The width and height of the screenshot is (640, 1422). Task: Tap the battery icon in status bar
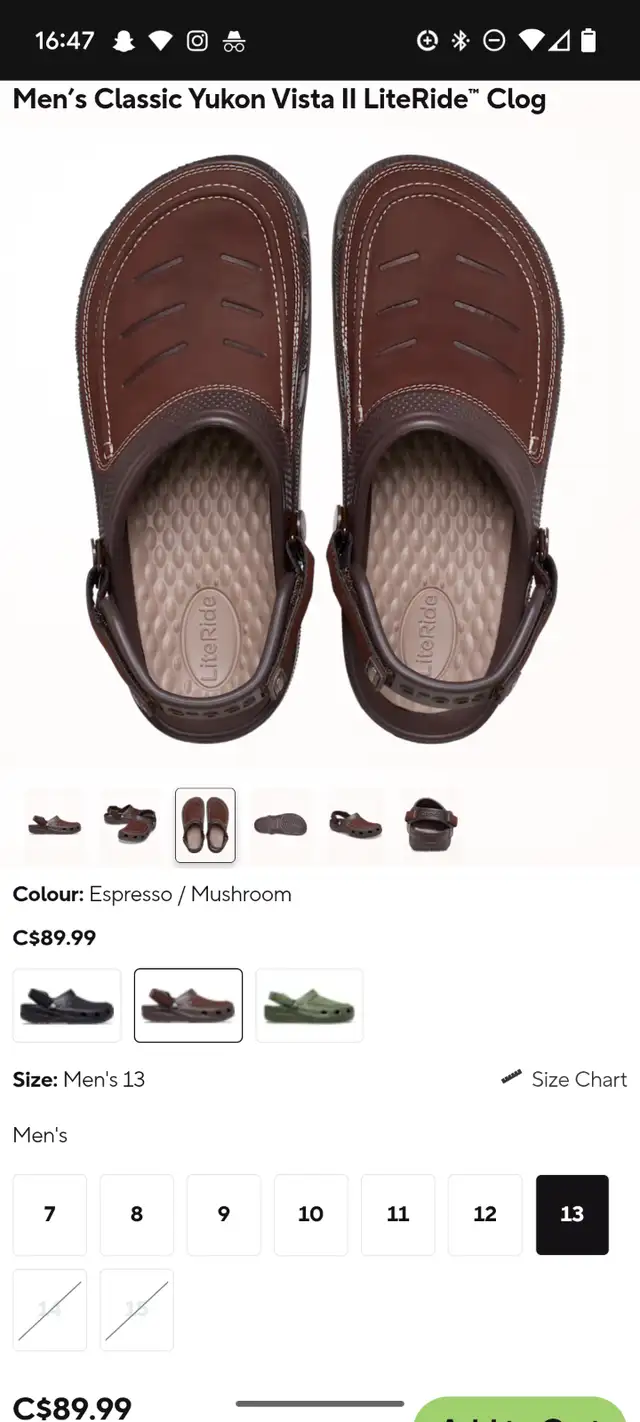click(x=589, y=40)
